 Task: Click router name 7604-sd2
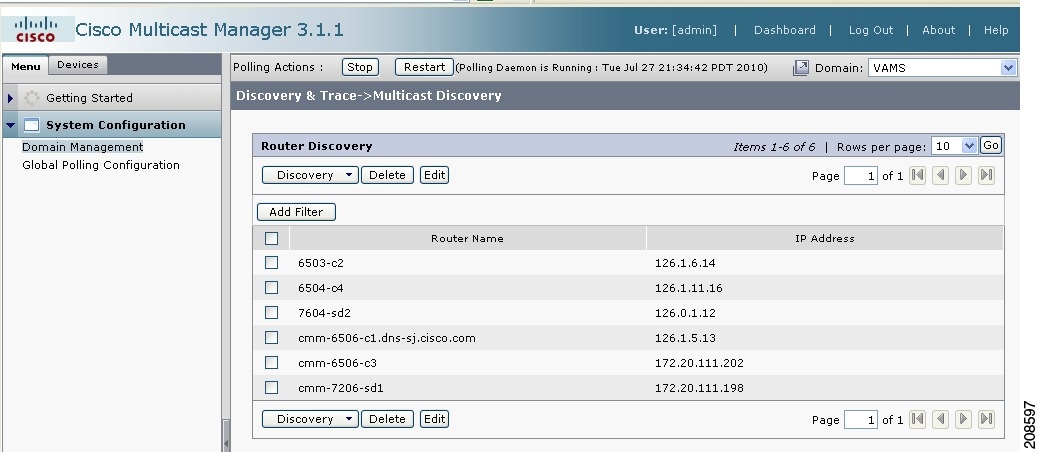pos(324,313)
